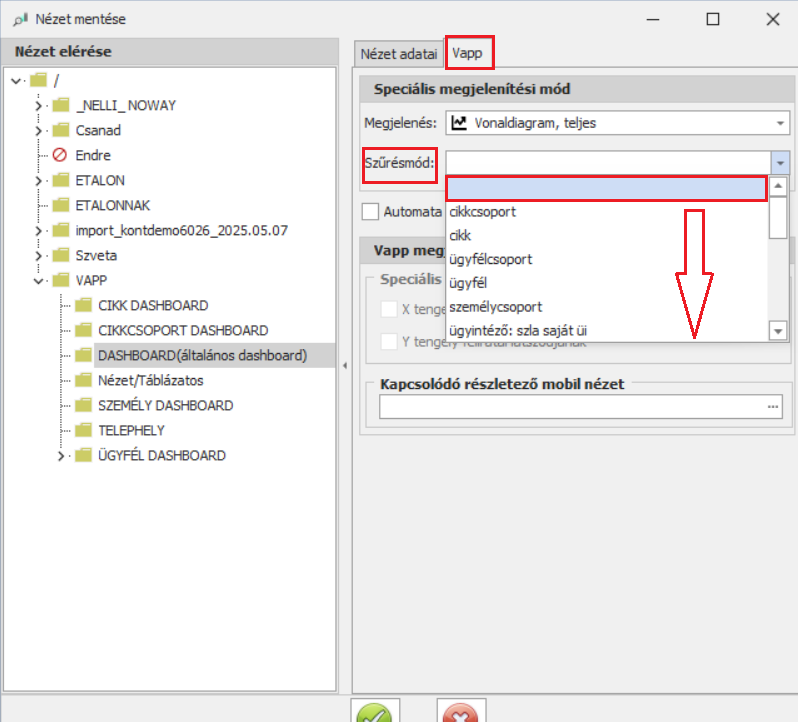Open the Megjelenés dropdown
The height and width of the screenshot is (722, 798).
(780, 123)
